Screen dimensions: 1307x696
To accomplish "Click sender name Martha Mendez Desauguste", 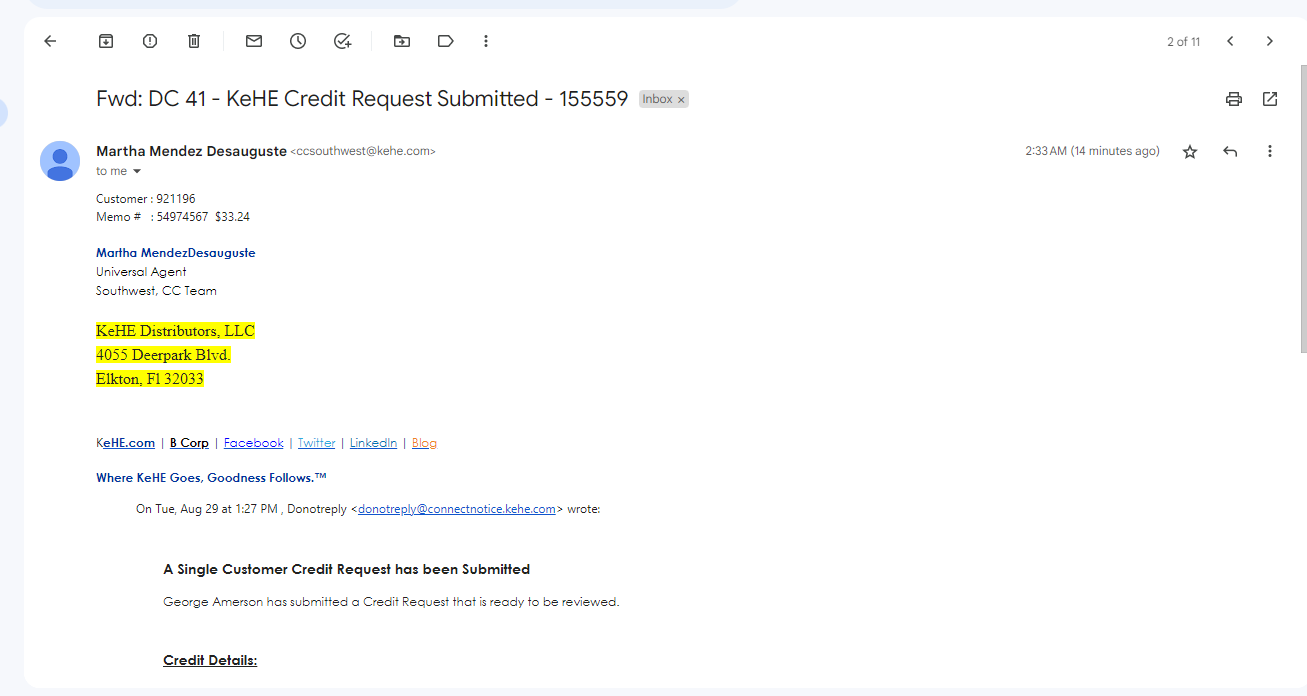I will click(x=191, y=151).
